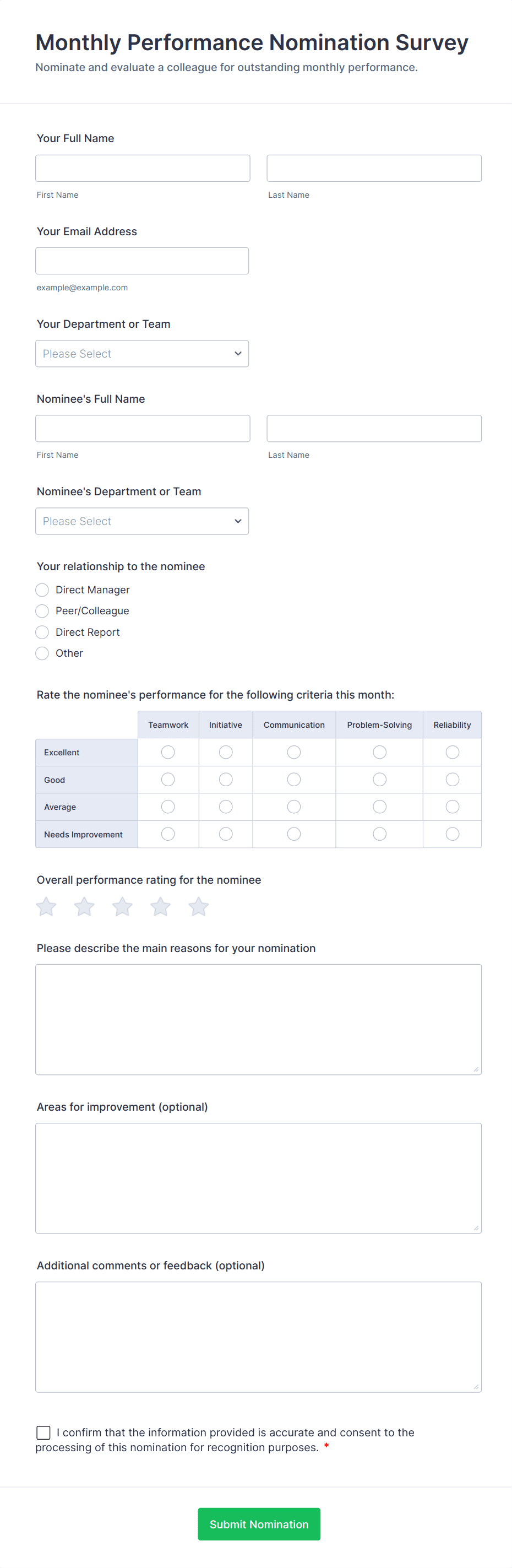Select the third star for overall rating
Screen dimensions: 512x1568
[122, 906]
